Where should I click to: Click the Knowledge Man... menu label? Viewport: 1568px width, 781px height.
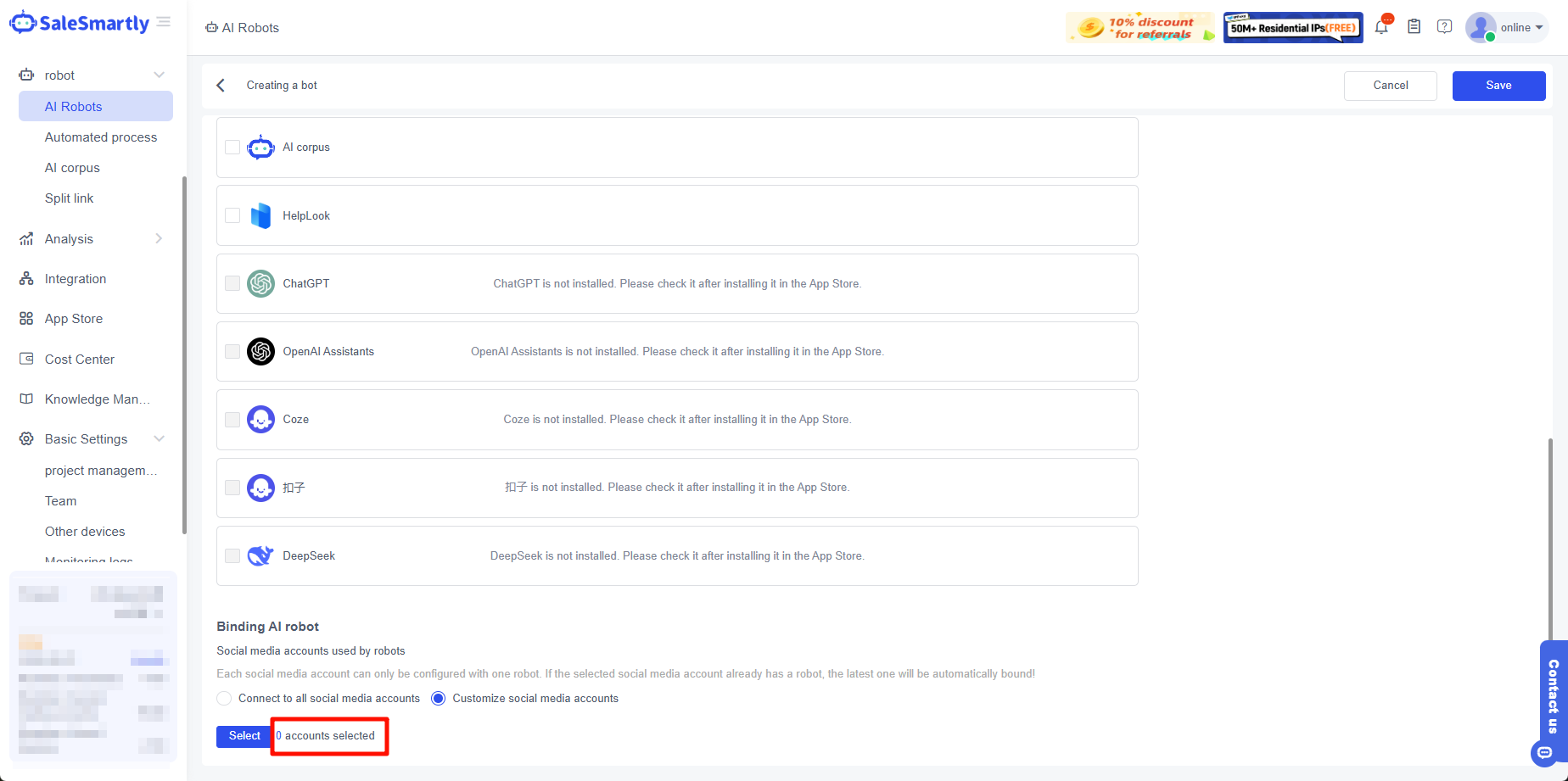(x=98, y=399)
